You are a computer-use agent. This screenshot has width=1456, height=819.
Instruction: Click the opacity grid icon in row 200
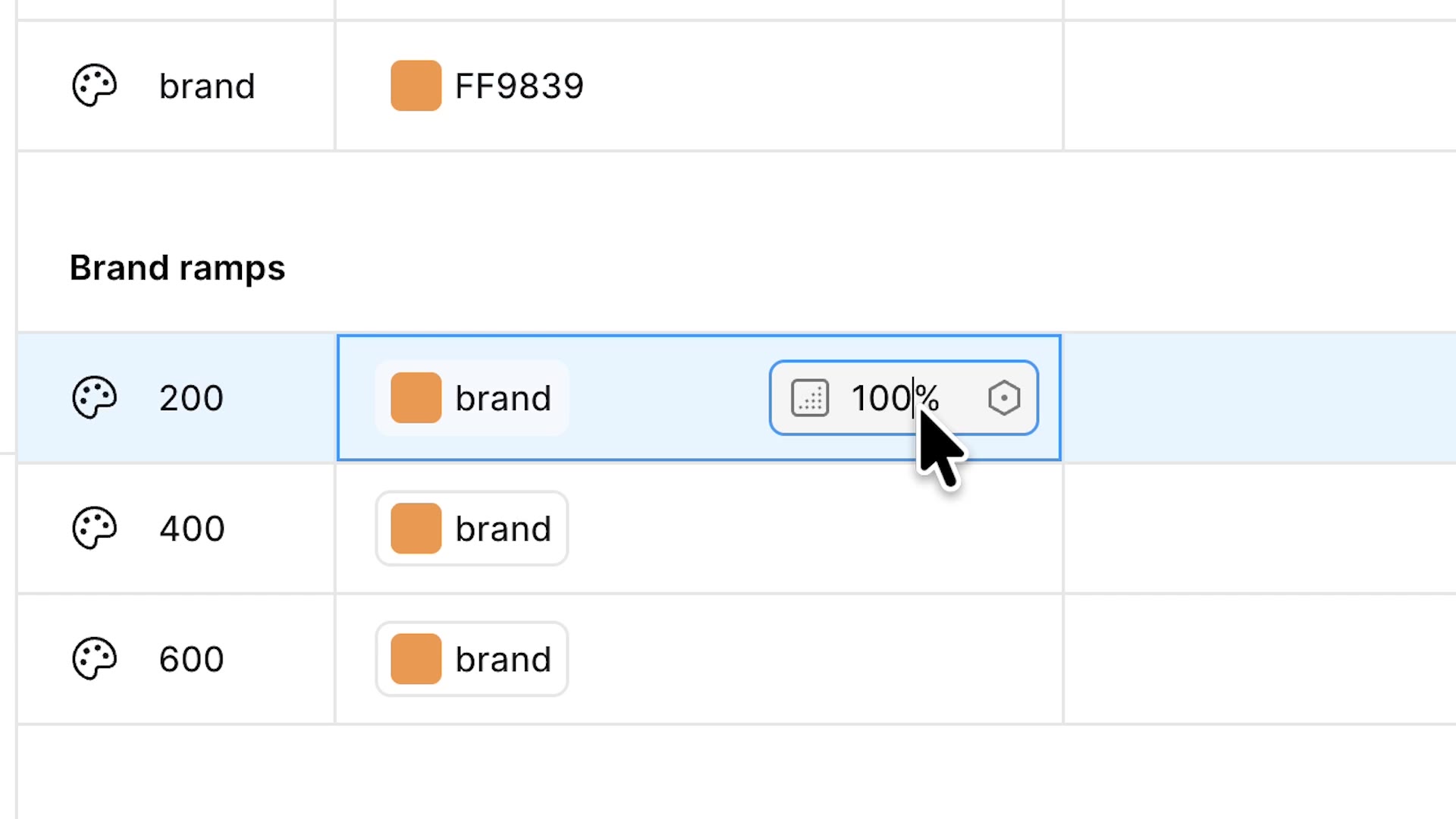[x=810, y=398]
